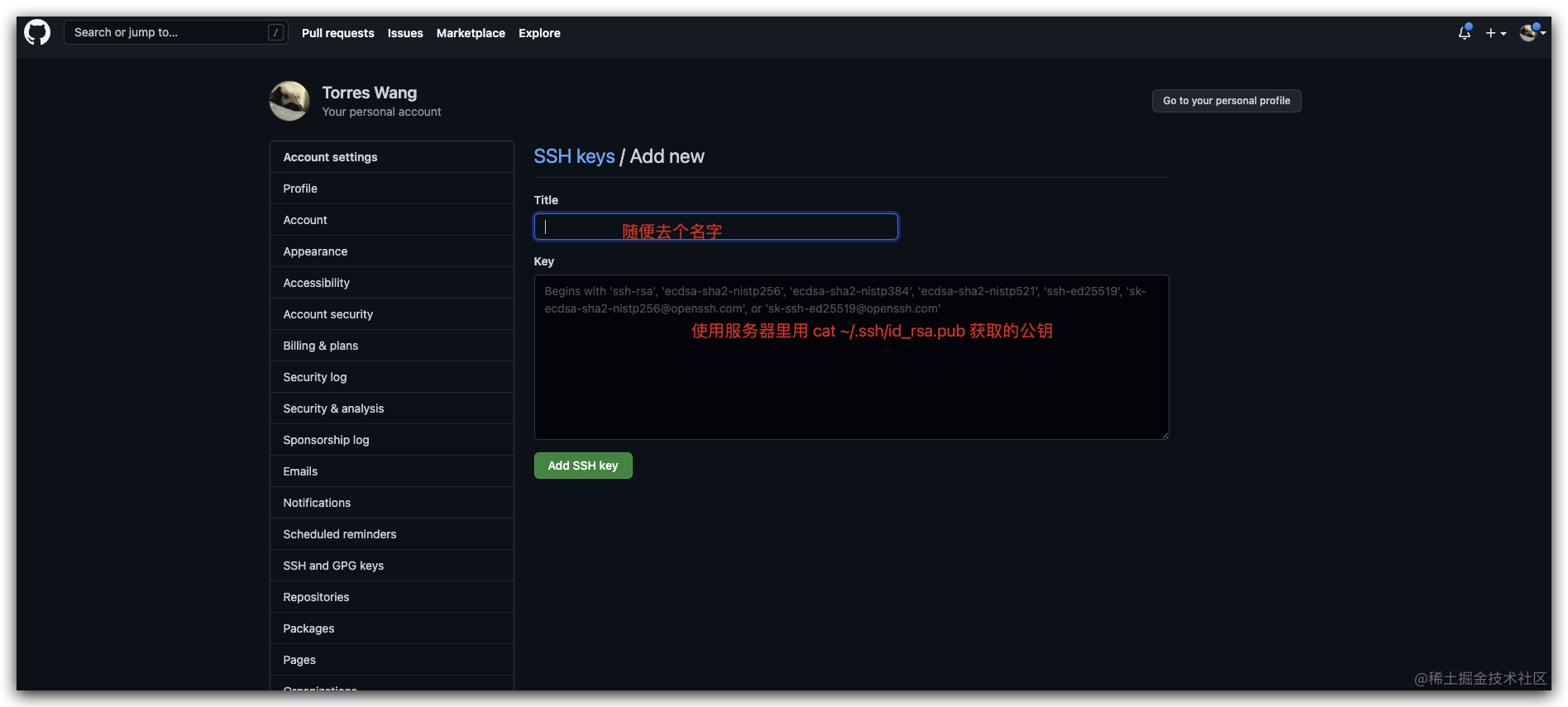The height and width of the screenshot is (707, 1568).
Task: Open Explore in top navigation
Action: pos(539,33)
